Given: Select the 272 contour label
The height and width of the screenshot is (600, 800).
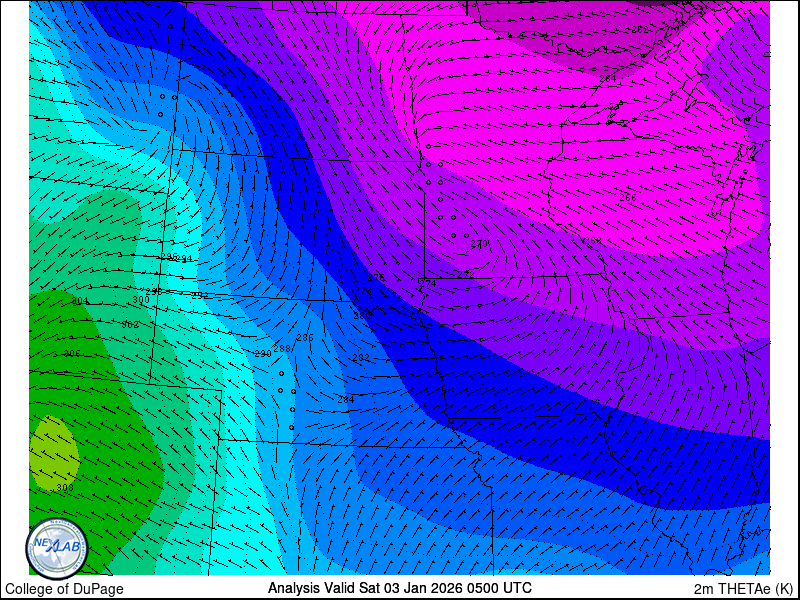Looking at the screenshot, I should (x=466, y=274).
